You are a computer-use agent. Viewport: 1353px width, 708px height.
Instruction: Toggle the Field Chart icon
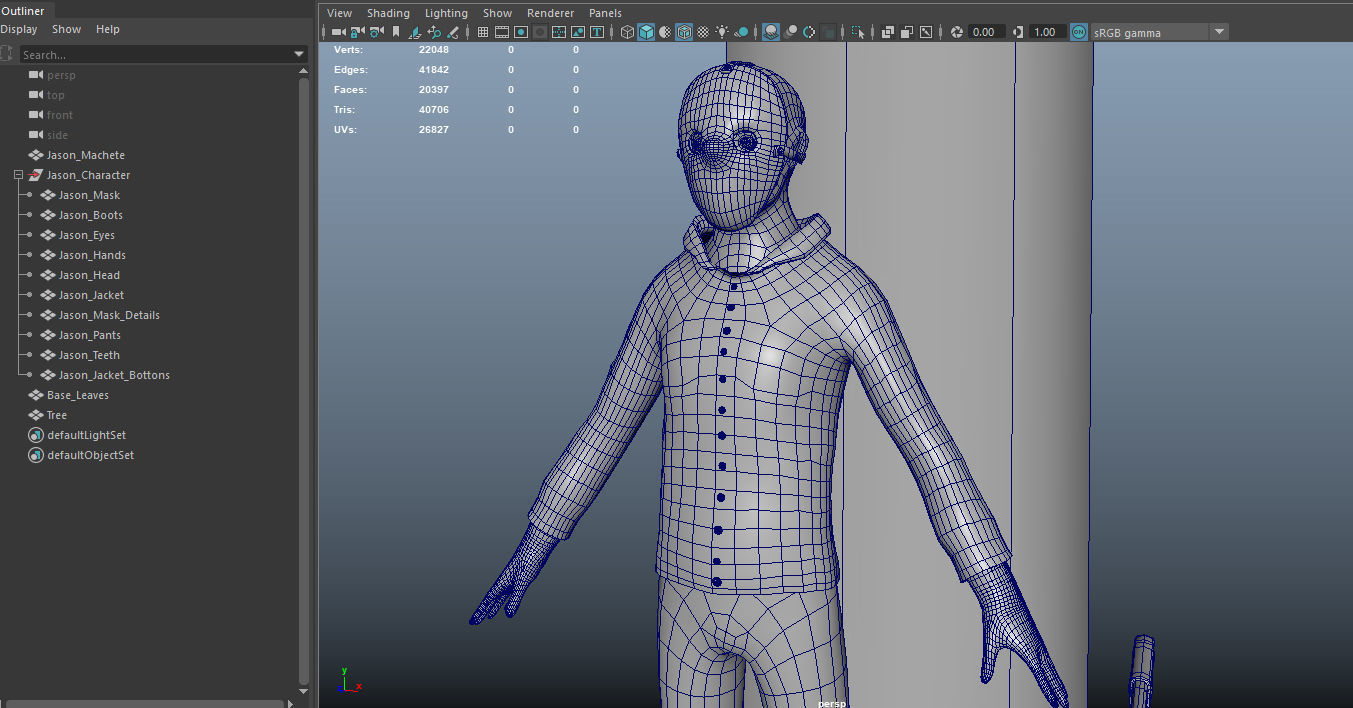(559, 32)
